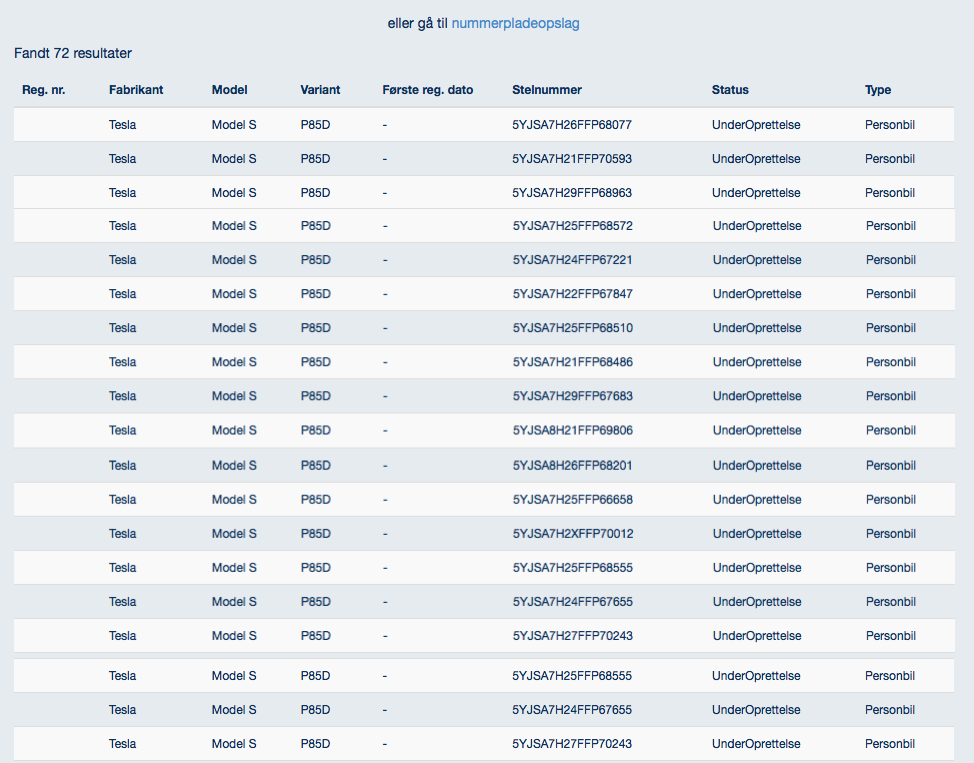This screenshot has height=763, width=974.
Task: Click the Variant column header
Action: pyautogui.click(x=320, y=90)
